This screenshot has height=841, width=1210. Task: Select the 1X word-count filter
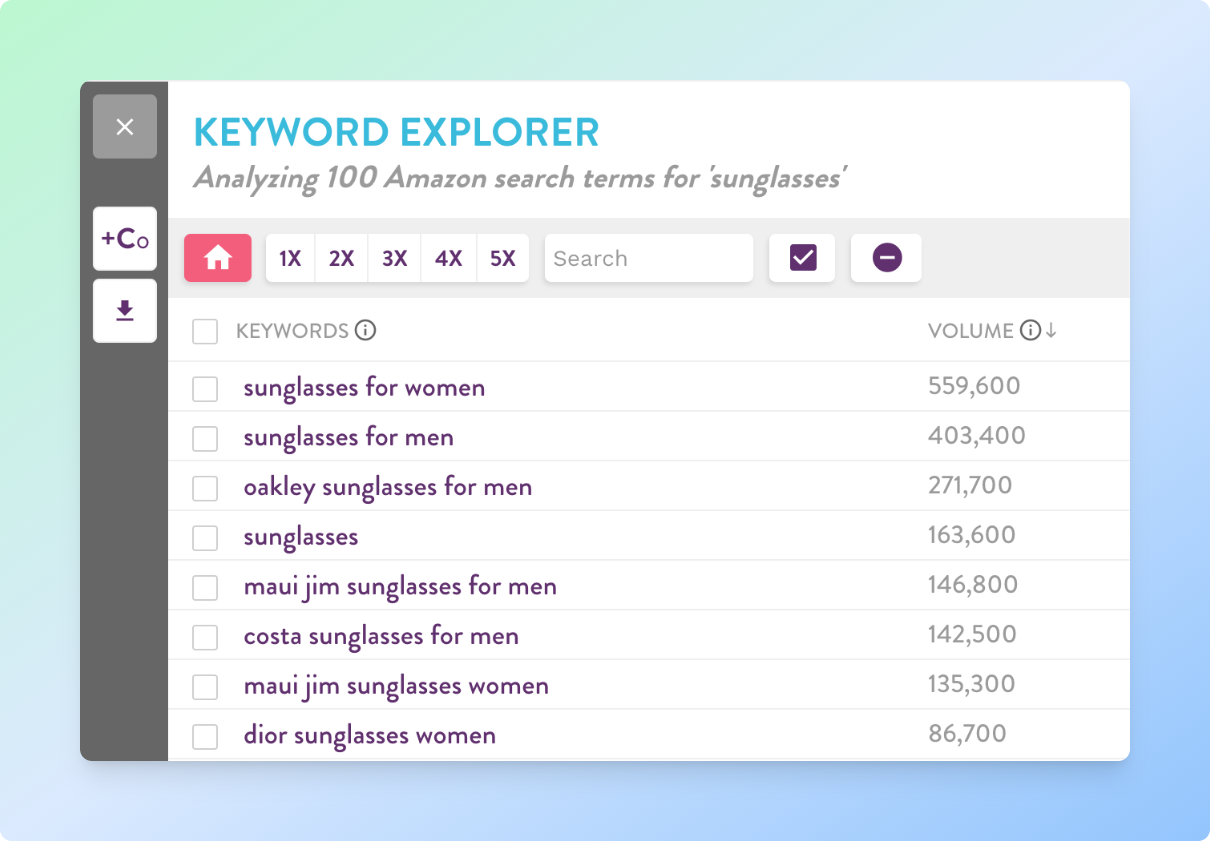pyautogui.click(x=290, y=258)
